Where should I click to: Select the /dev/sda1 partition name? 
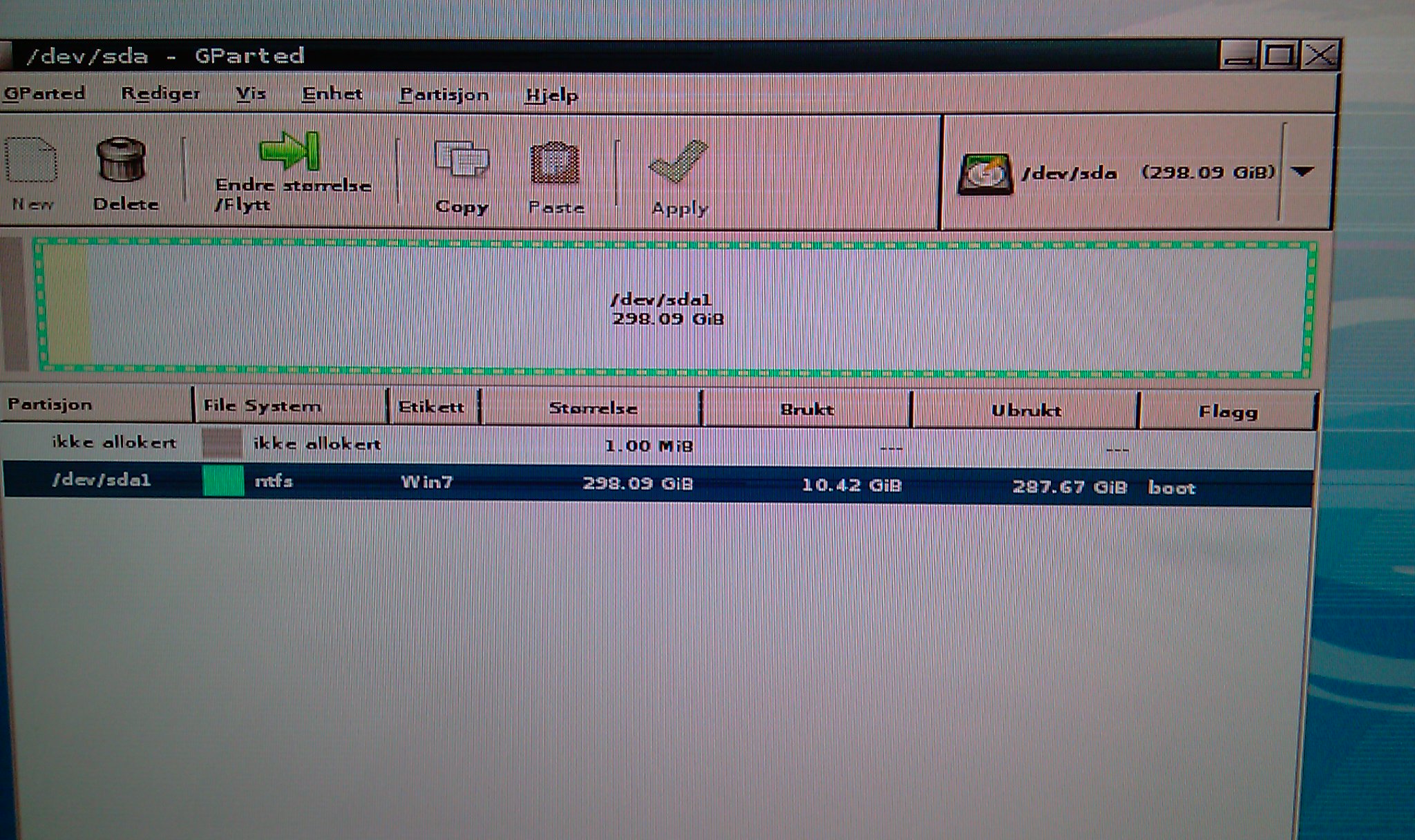pyautogui.click(x=102, y=480)
